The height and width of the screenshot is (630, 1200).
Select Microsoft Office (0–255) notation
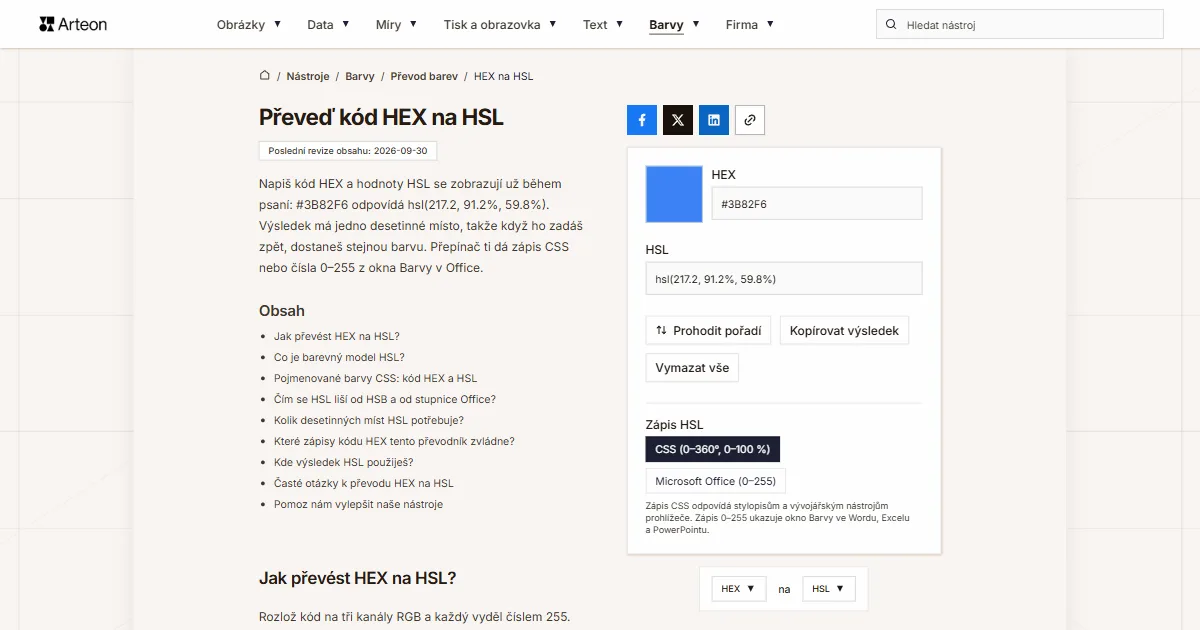click(716, 481)
